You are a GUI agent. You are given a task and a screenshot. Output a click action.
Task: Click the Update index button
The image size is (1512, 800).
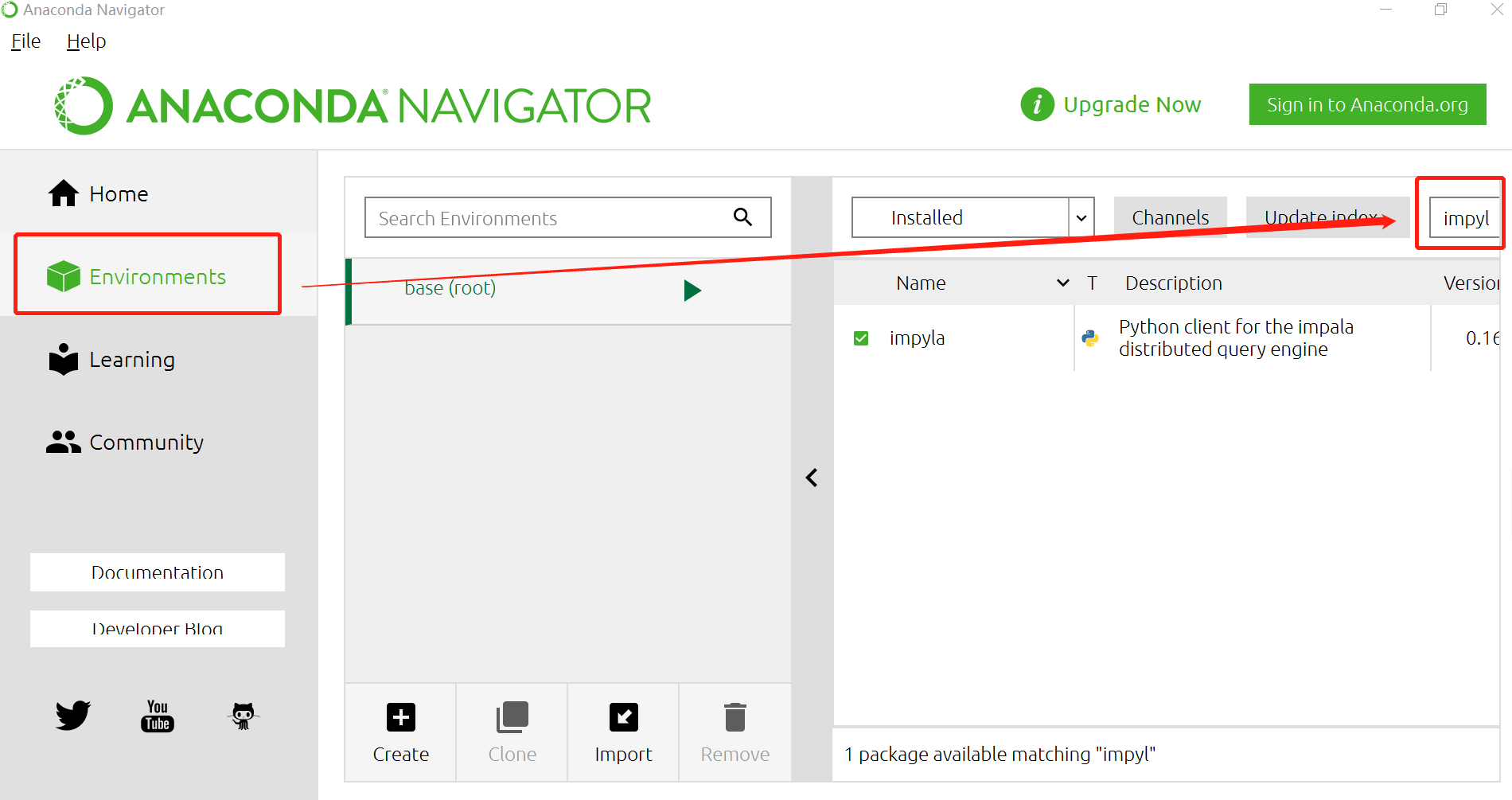[x=1327, y=217]
